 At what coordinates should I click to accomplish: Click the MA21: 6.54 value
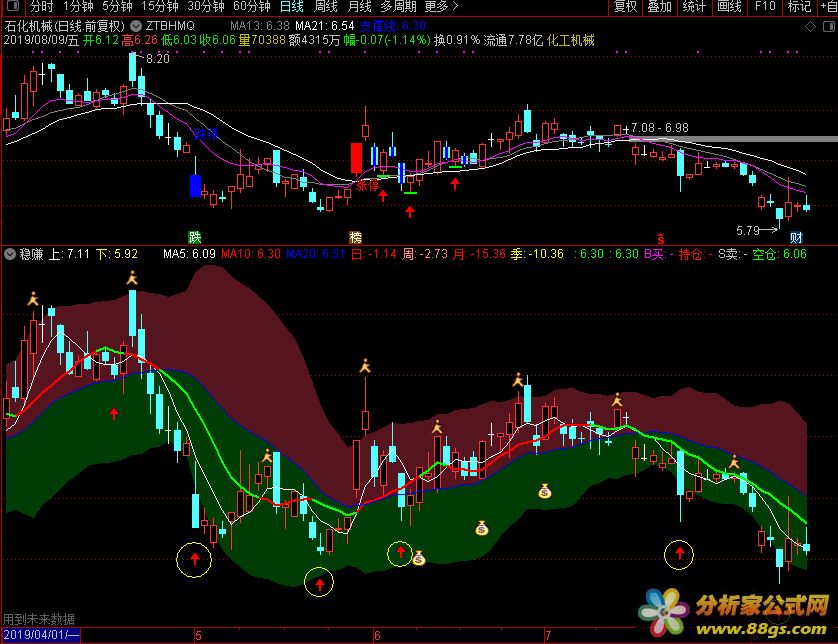(324, 26)
